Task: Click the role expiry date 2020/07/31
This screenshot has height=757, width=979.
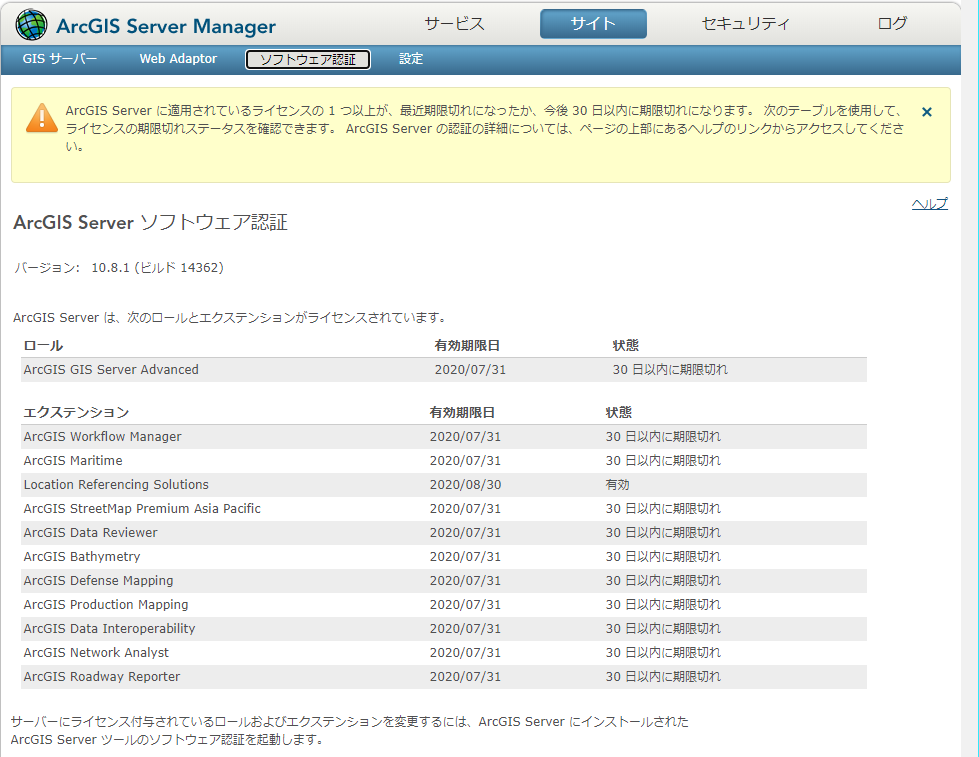Action: coord(470,370)
